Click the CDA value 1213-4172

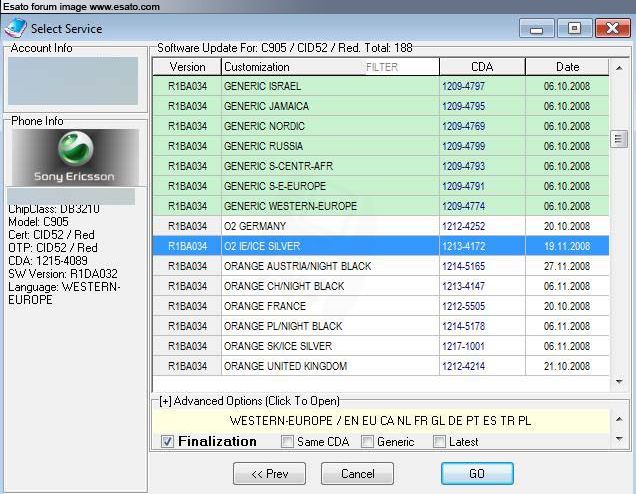[x=463, y=246]
